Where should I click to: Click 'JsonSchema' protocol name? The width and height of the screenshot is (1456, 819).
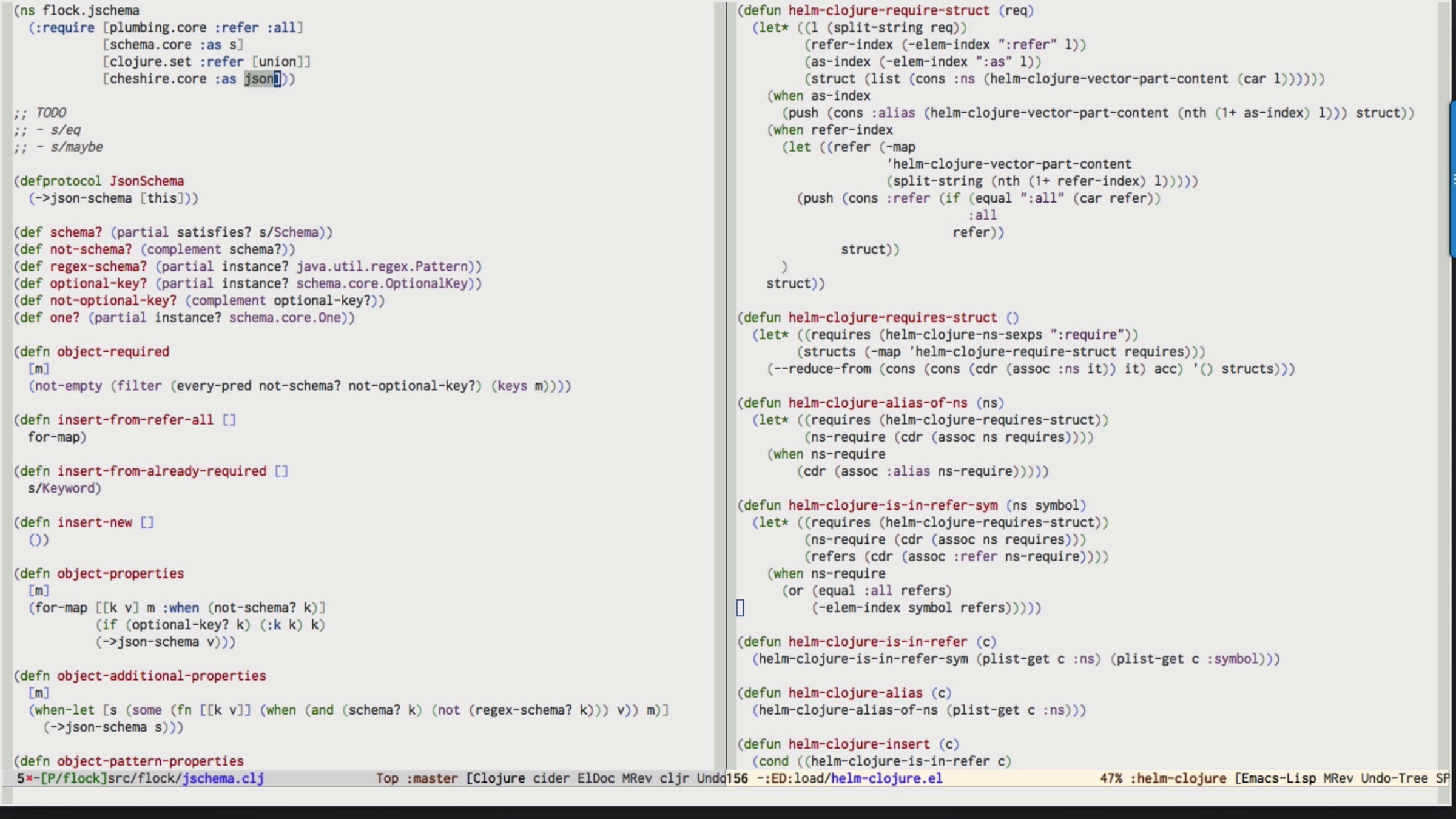point(147,181)
